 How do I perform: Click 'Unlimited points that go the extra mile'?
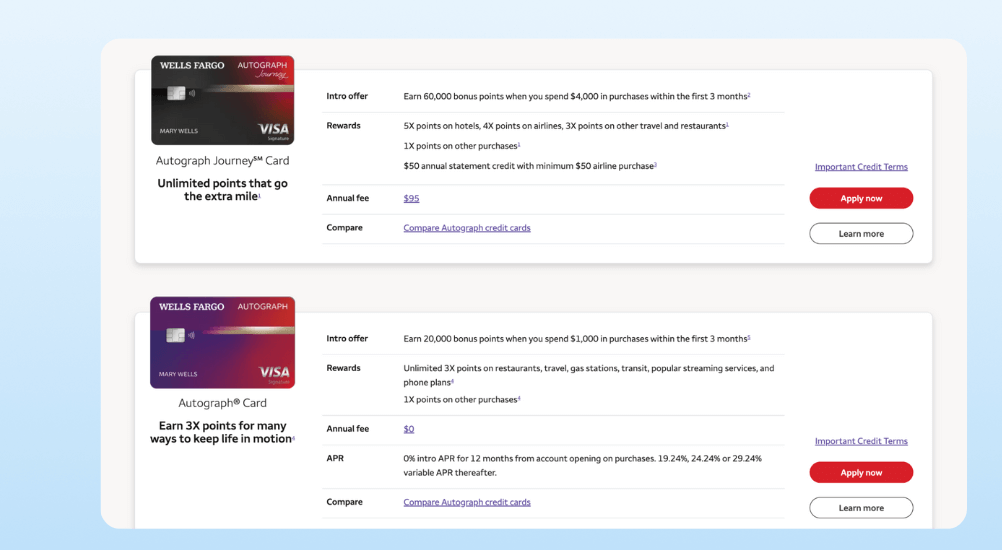222,190
